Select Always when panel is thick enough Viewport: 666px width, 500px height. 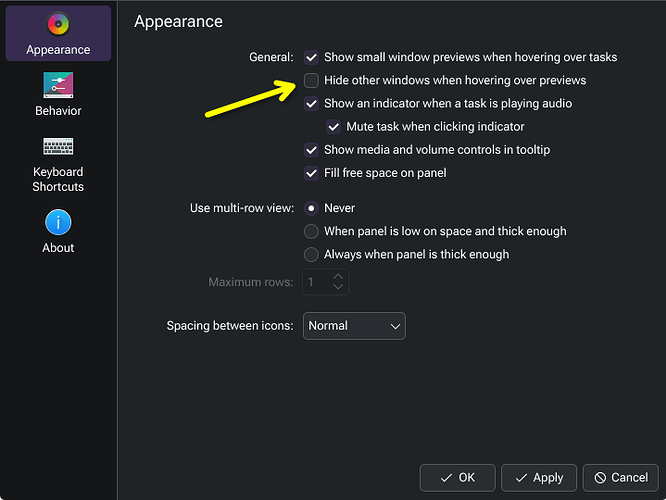pyautogui.click(x=311, y=254)
